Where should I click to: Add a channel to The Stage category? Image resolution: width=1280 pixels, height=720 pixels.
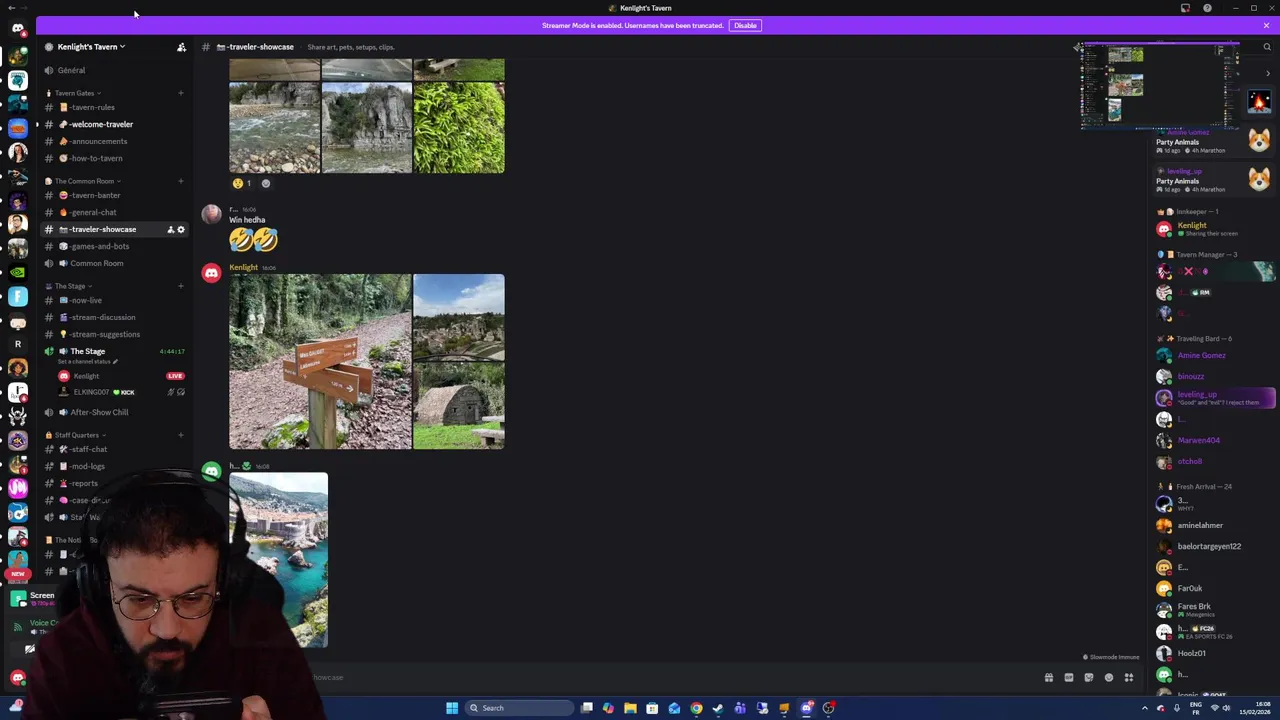181,286
